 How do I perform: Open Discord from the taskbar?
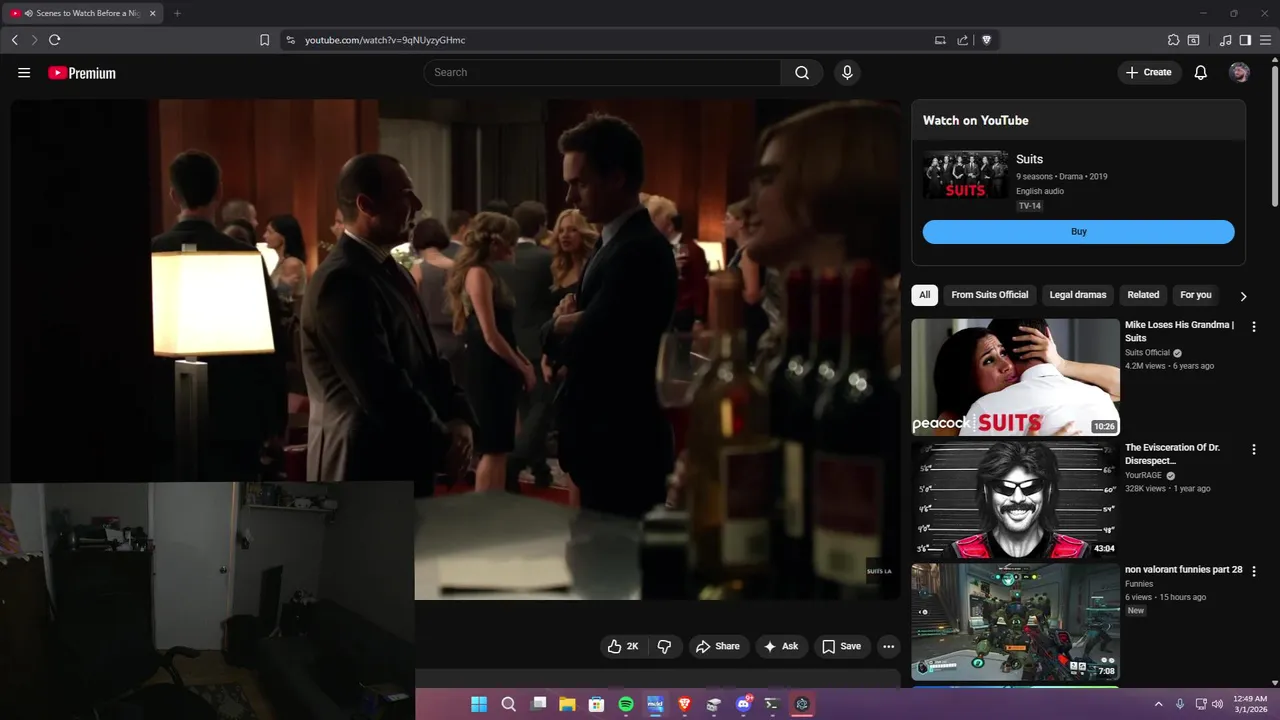[x=743, y=704]
